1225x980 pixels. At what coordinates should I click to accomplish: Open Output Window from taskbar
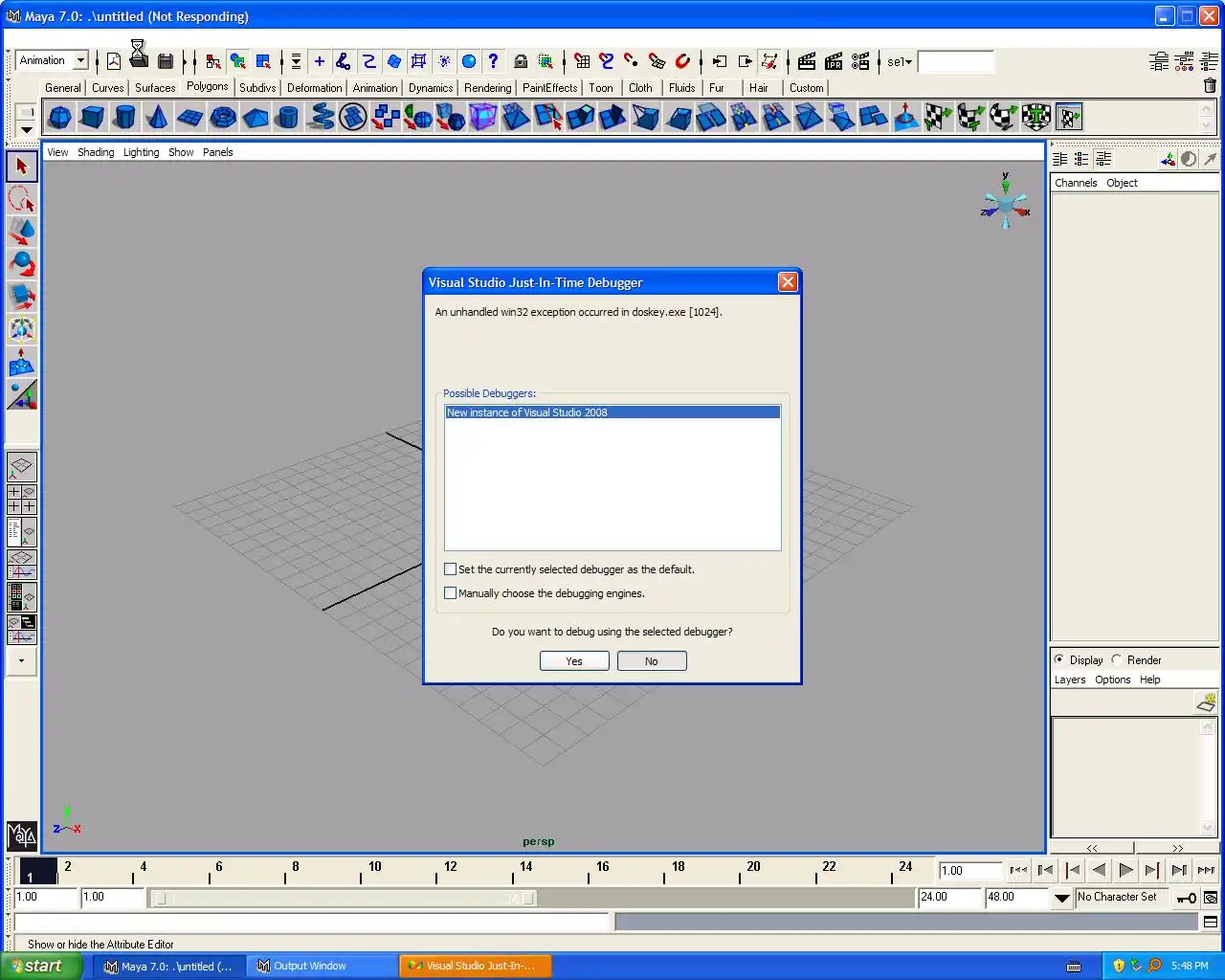(323, 966)
